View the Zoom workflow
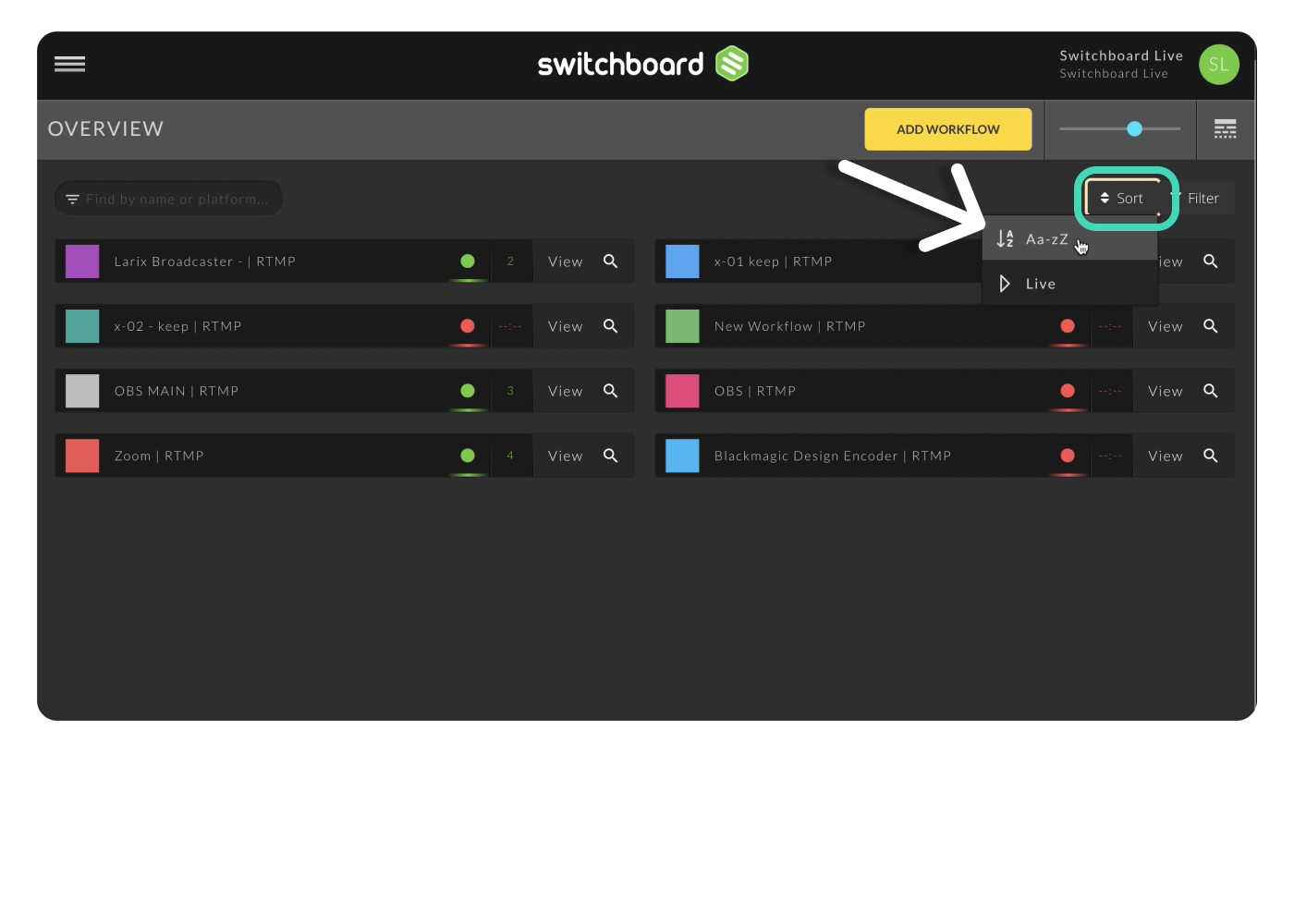This screenshot has width=1294, height=924. coord(565,456)
